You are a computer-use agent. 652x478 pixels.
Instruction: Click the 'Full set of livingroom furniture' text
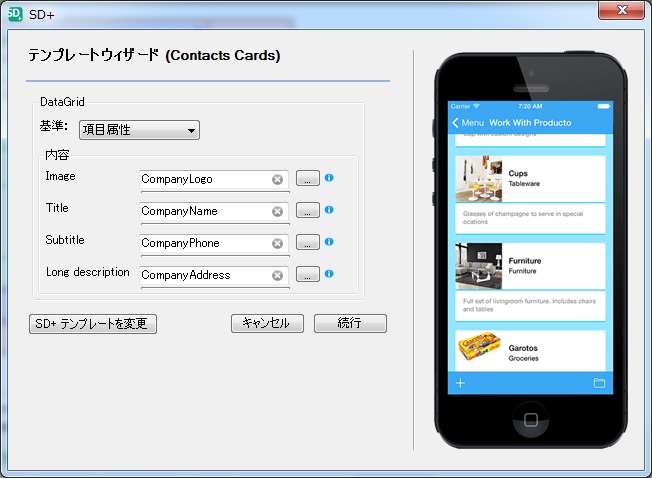[x=529, y=305]
